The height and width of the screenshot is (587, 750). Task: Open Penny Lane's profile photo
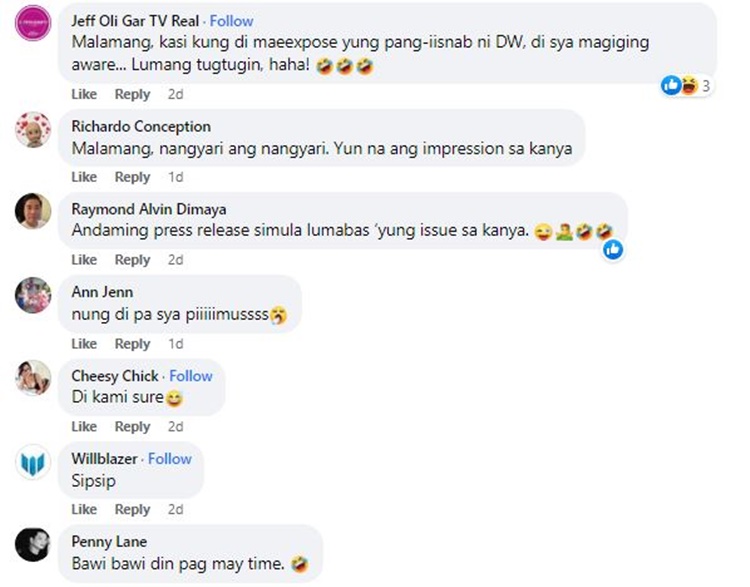pyautogui.click(x=33, y=545)
